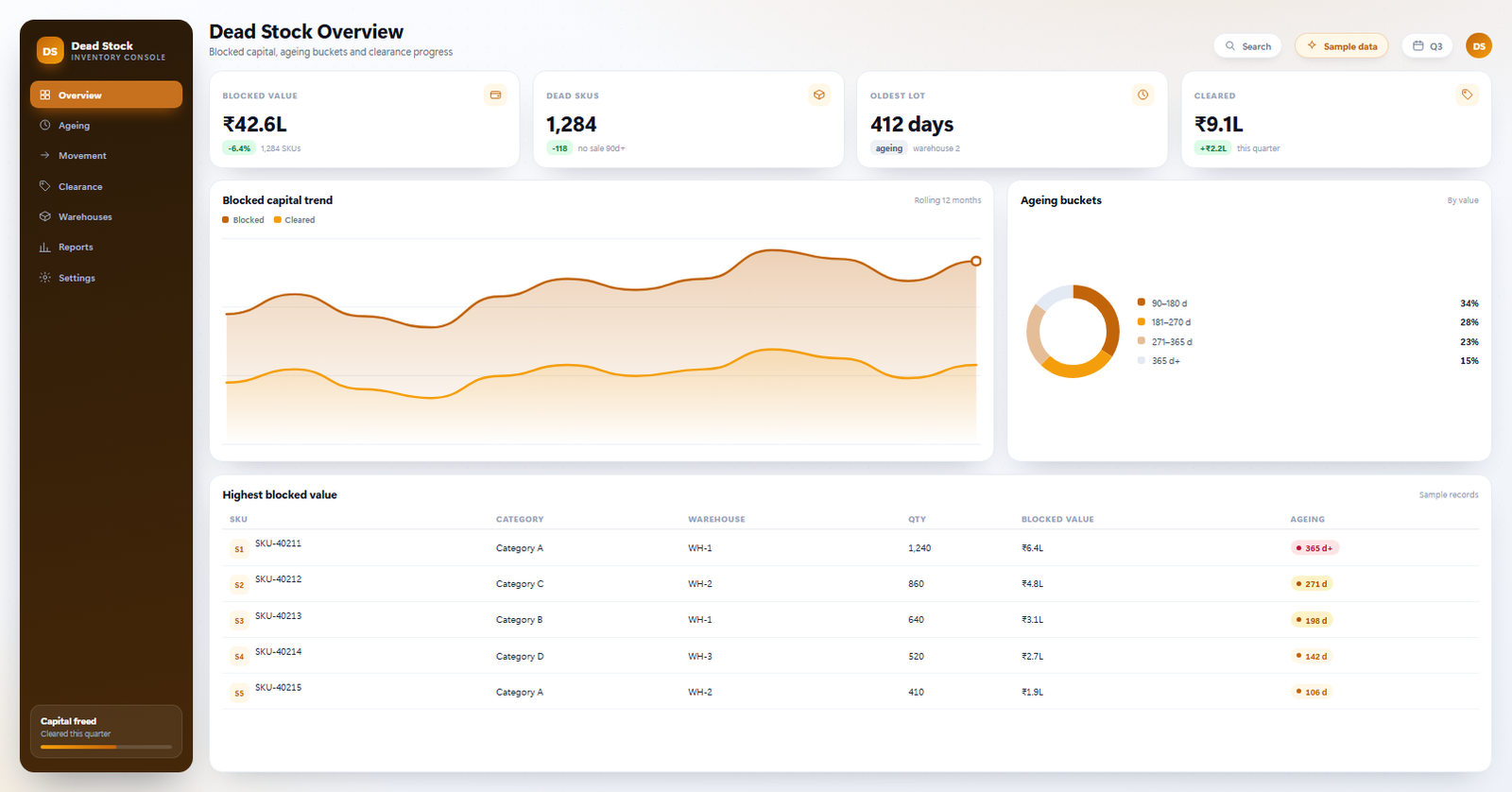The height and width of the screenshot is (792, 1512).
Task: Open Settings in the sidebar
Action: pos(106,278)
